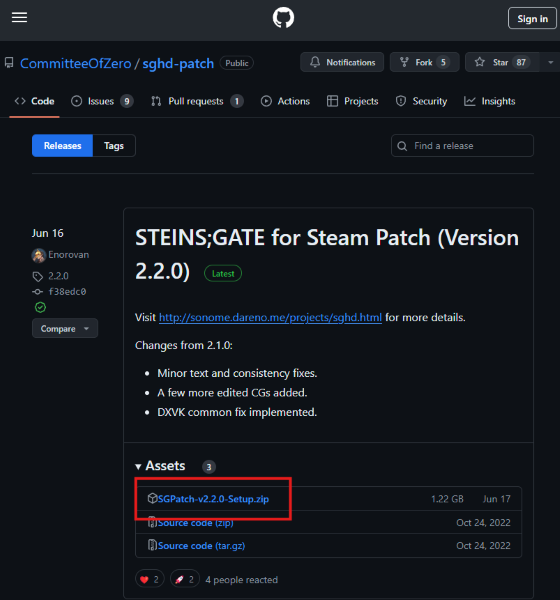
Task: Click the Latest release badge
Action: (223, 274)
